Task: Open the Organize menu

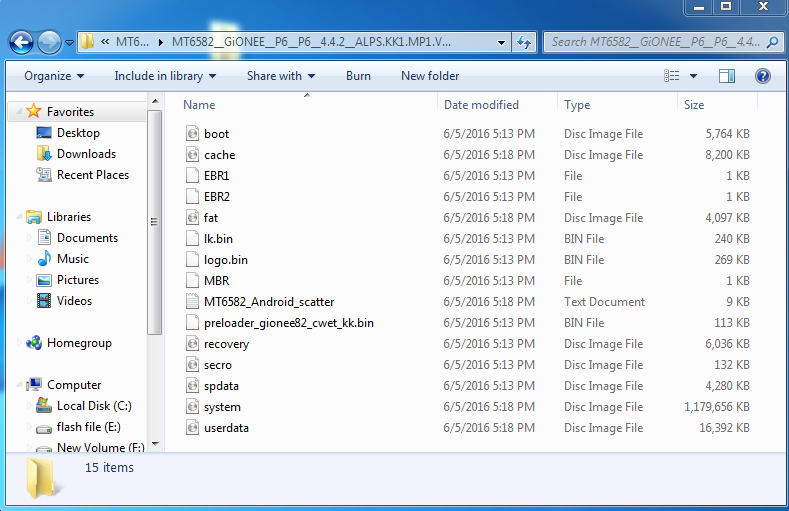Action: 54,76
